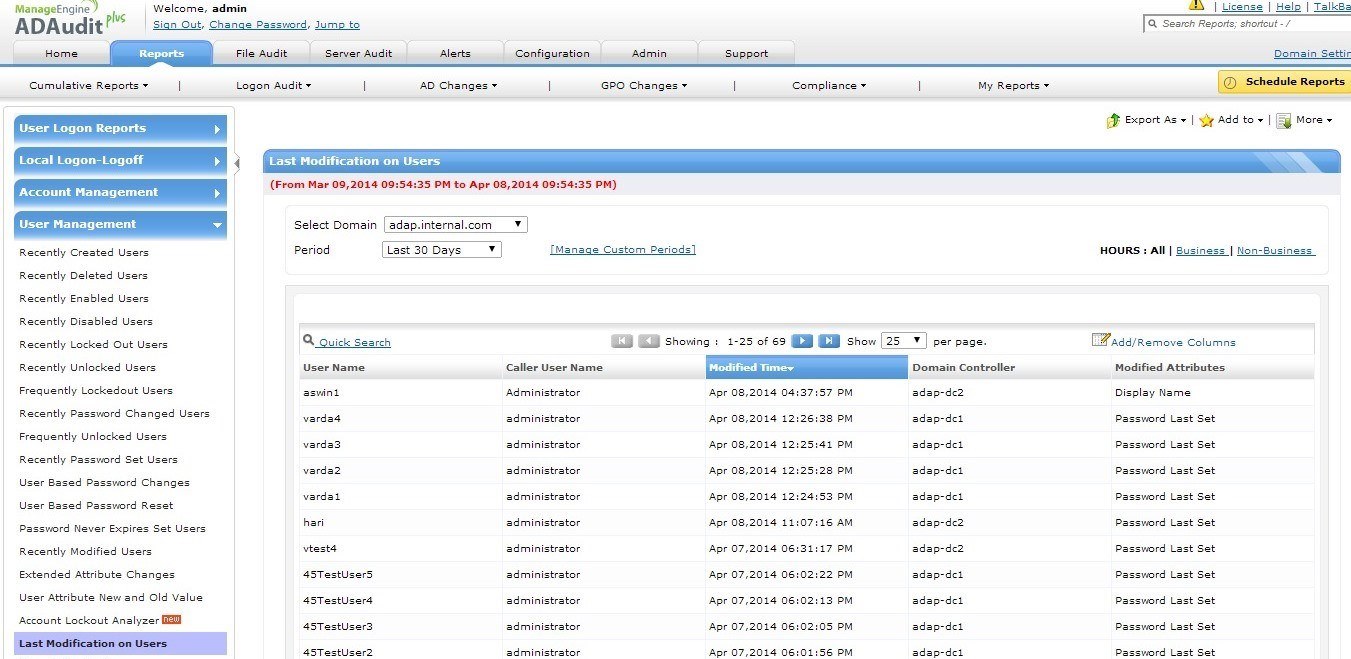Open the Select Domain dropdown
This screenshot has width=1351, height=659.
455,225
